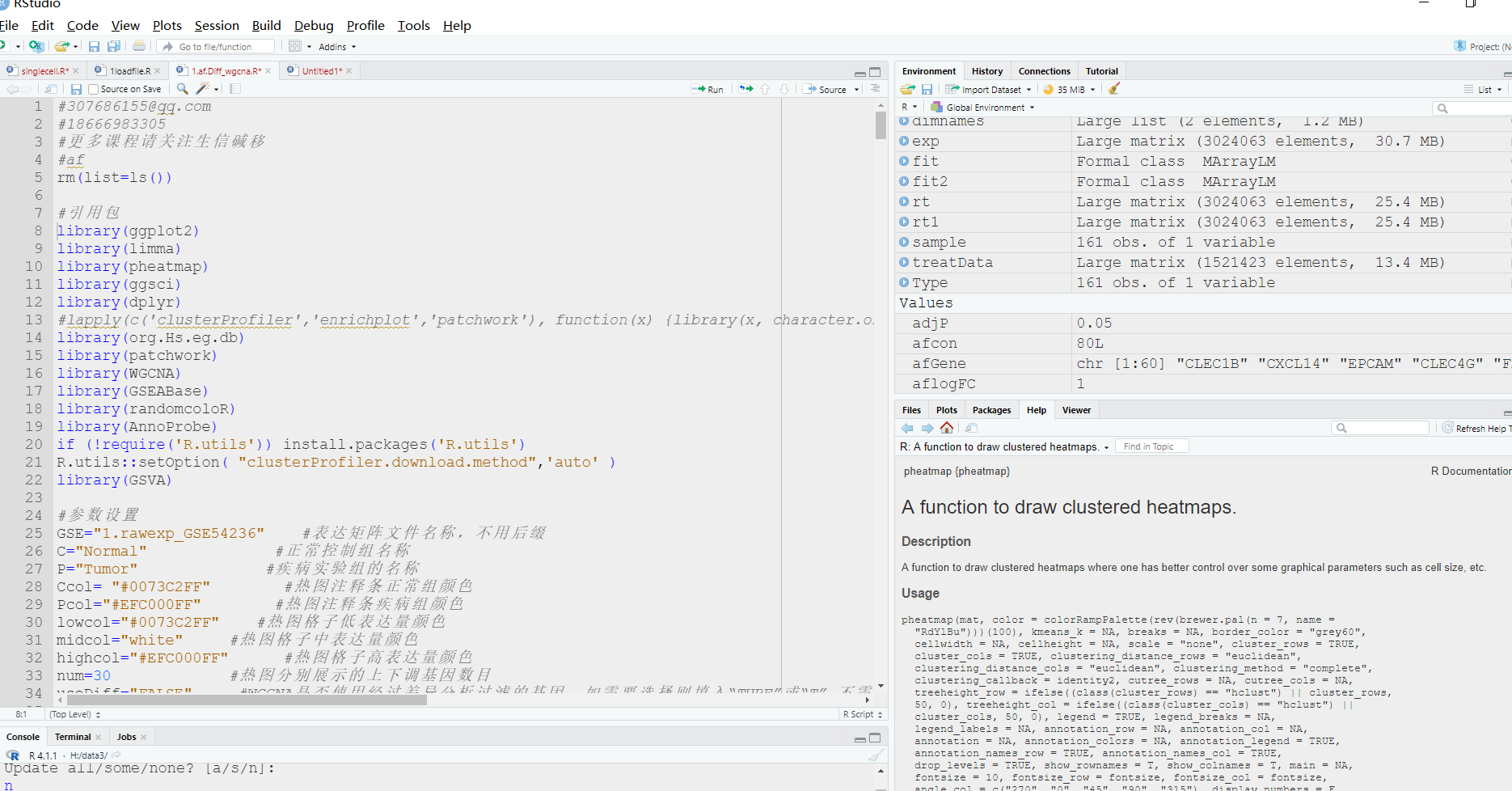
Task: Switch to the Packages tab
Action: [x=991, y=410]
